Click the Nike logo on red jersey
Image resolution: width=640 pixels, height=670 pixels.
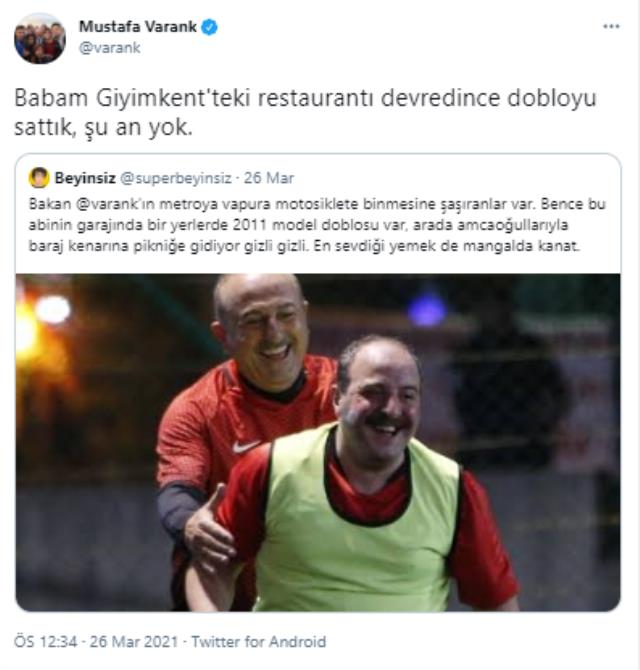coord(246,447)
